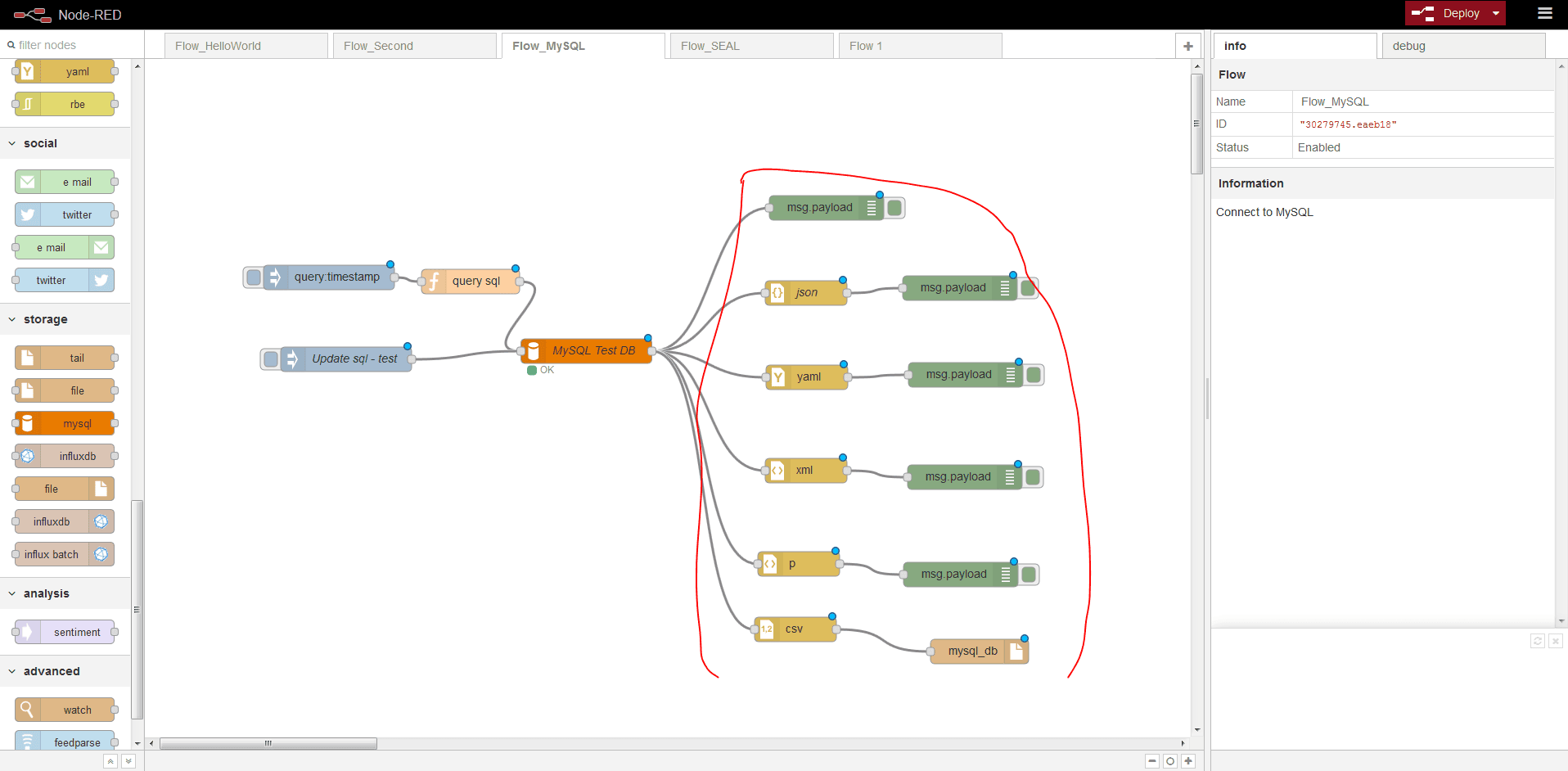This screenshot has height=771, width=1568.
Task: Reset zoom with the circle icon
Action: pos(1170,761)
